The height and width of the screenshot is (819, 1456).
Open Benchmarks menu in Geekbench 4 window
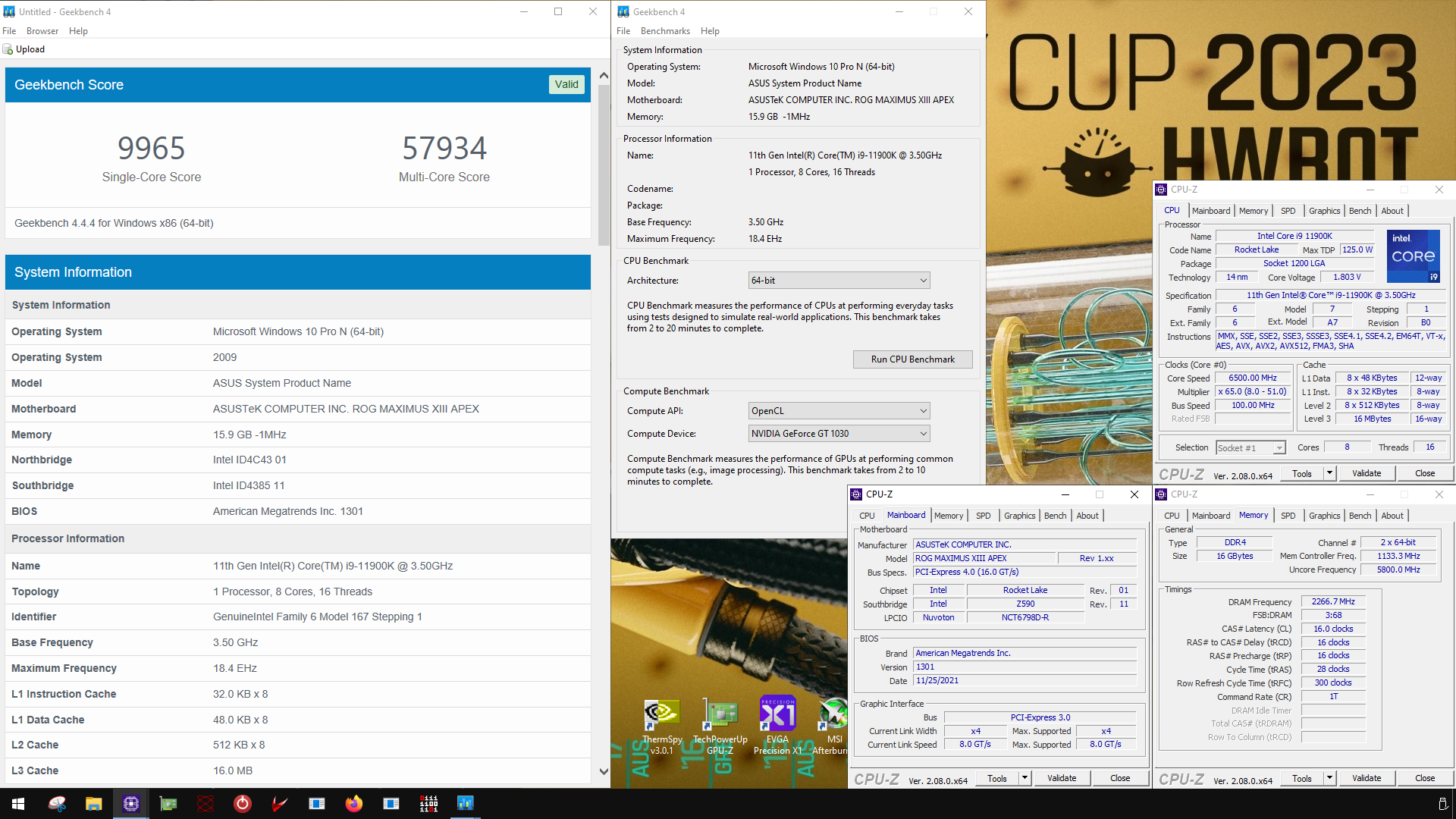click(x=665, y=31)
